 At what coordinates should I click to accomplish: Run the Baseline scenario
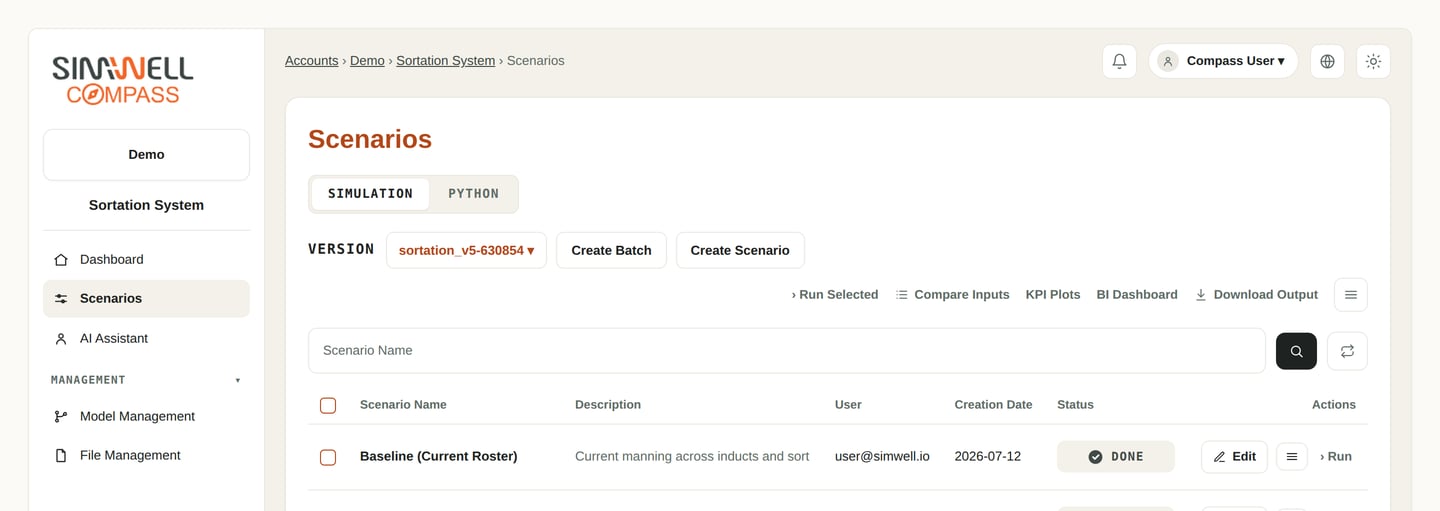1336,457
